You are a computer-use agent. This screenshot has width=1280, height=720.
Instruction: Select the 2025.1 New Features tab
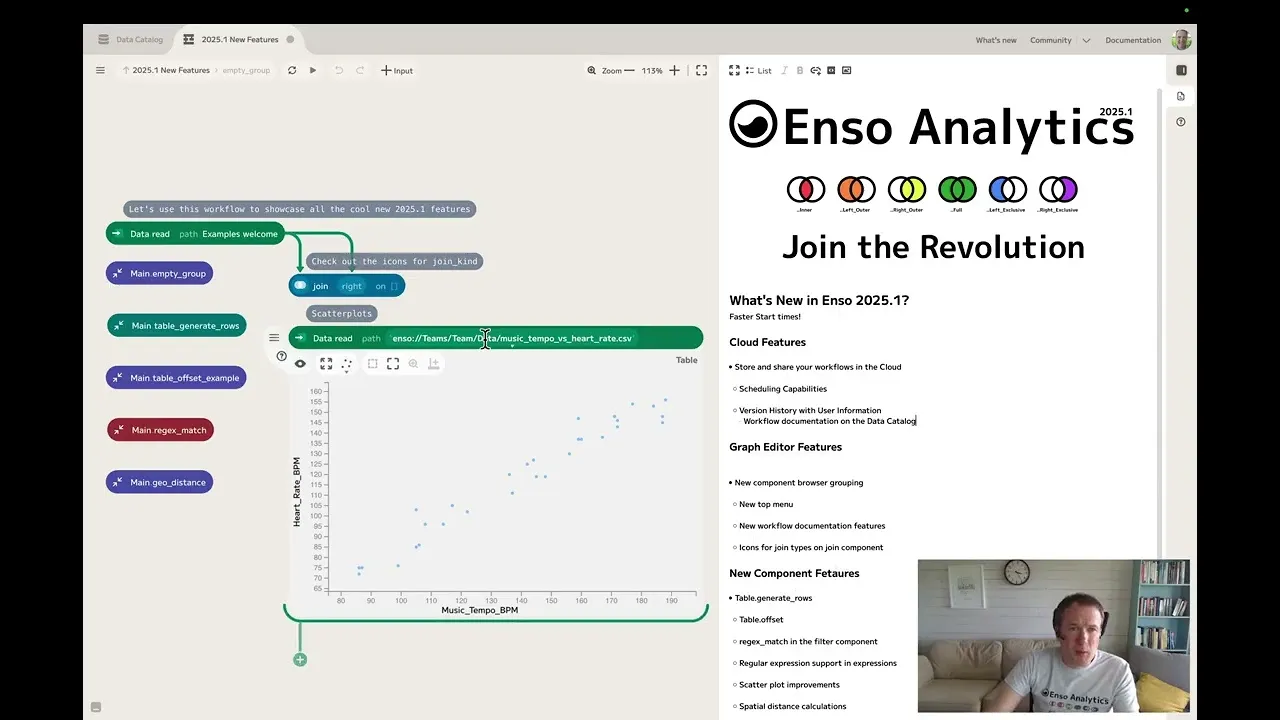[x=231, y=39]
